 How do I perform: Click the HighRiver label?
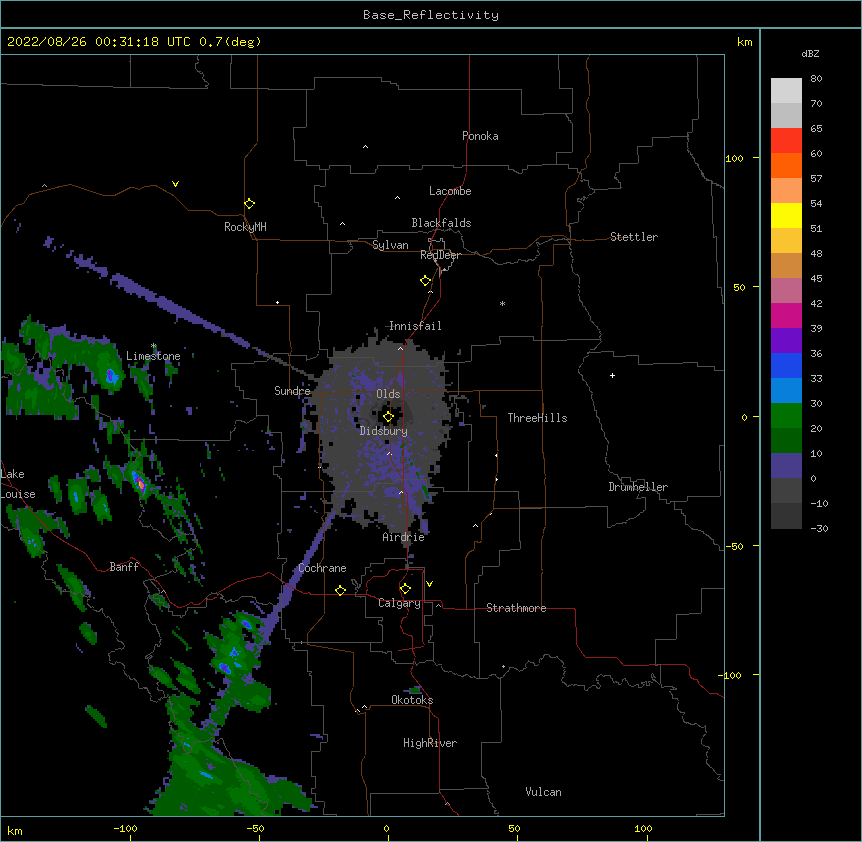coord(430,743)
